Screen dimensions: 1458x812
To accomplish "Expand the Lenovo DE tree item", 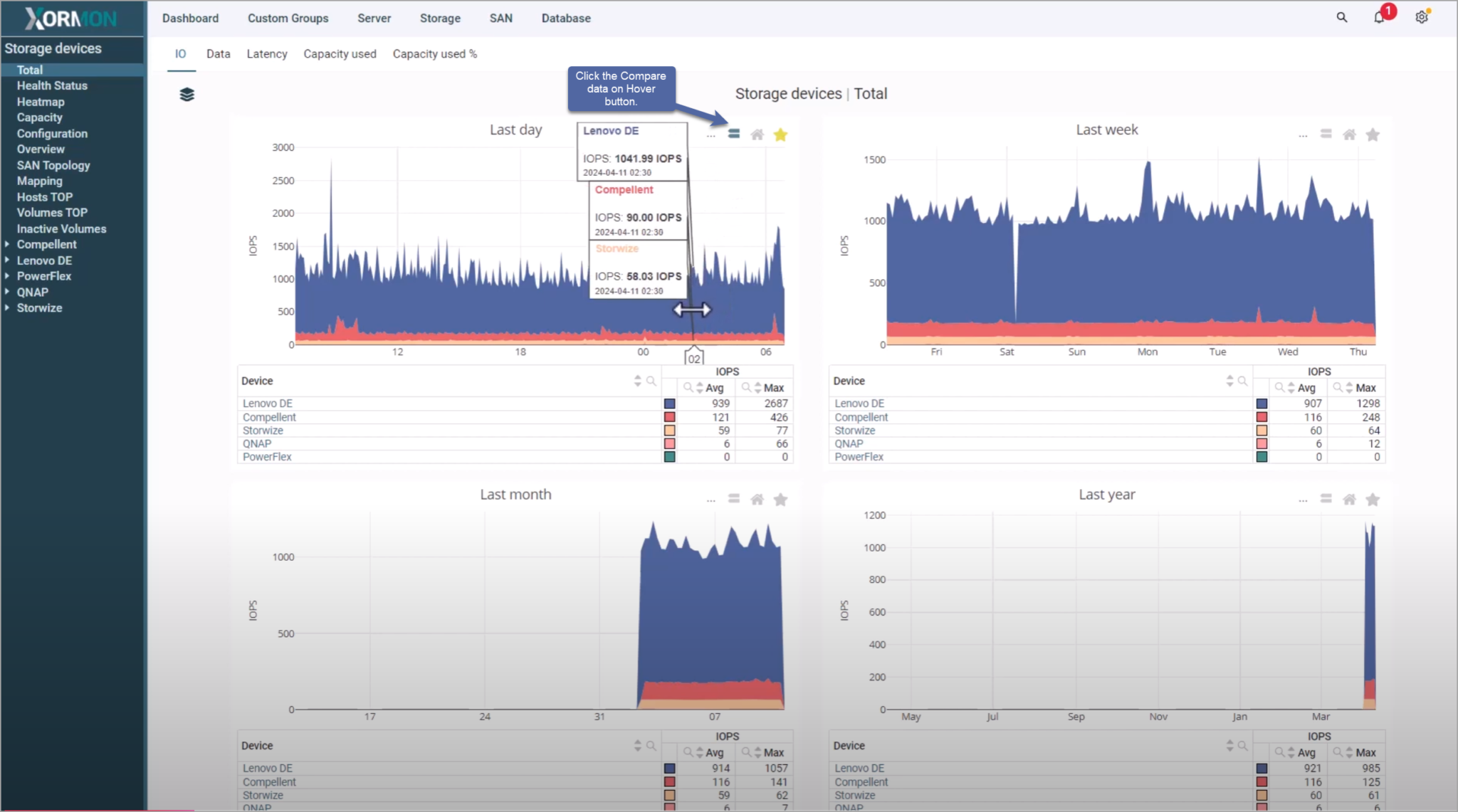I will pos(7,260).
